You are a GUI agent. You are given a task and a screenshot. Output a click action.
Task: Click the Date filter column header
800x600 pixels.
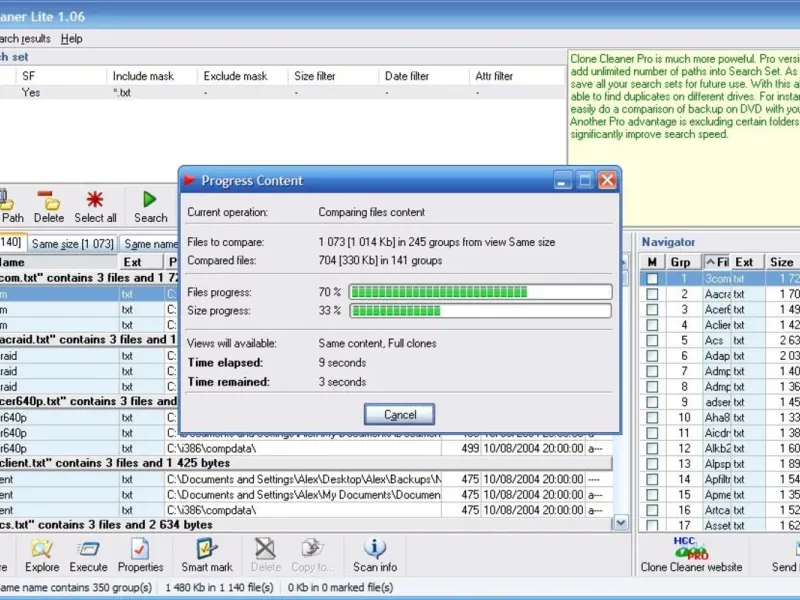[423, 76]
